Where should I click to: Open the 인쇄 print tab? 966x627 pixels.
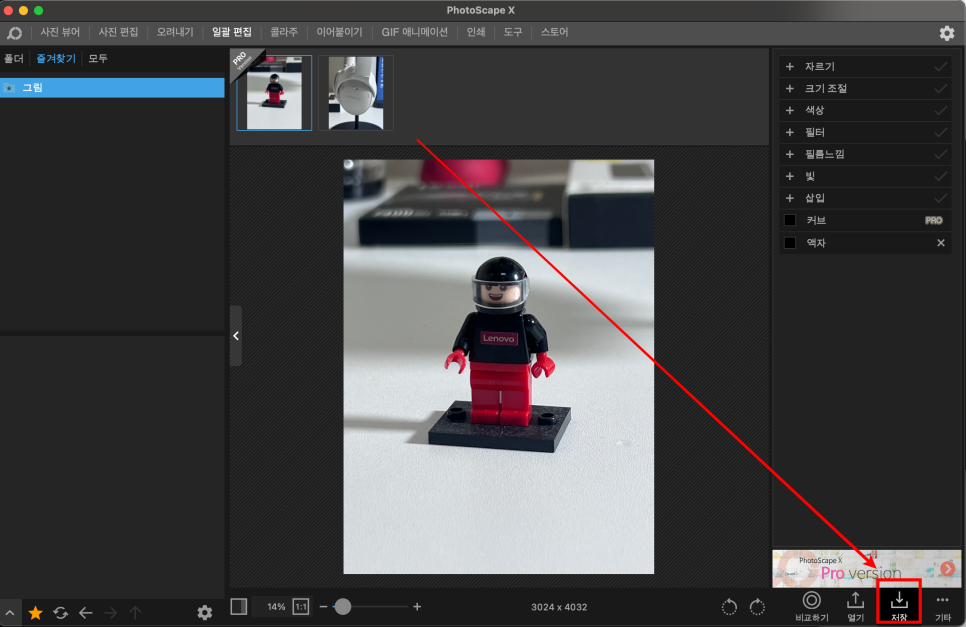tap(476, 32)
